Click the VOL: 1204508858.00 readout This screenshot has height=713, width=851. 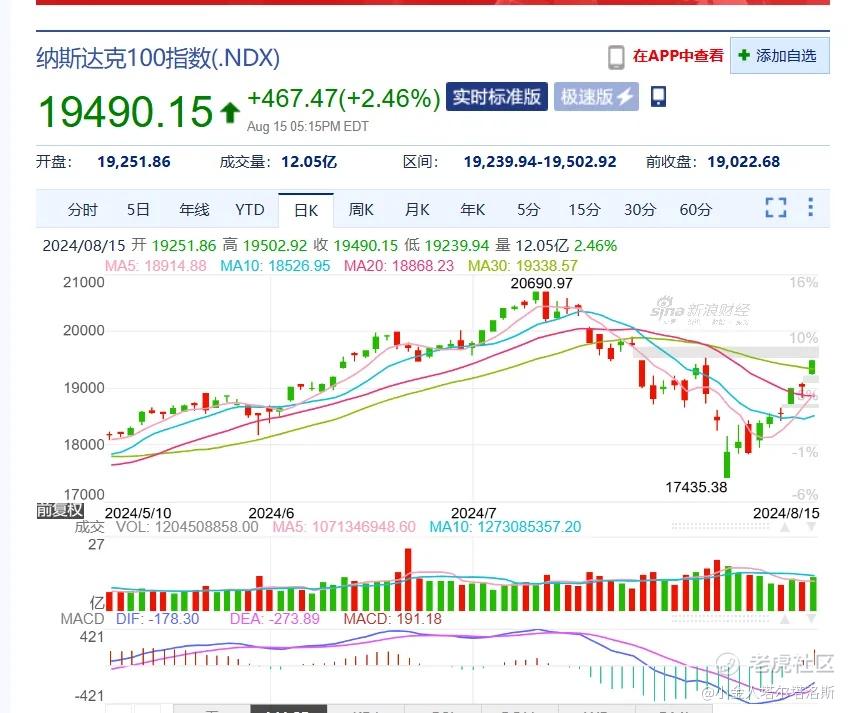point(187,526)
